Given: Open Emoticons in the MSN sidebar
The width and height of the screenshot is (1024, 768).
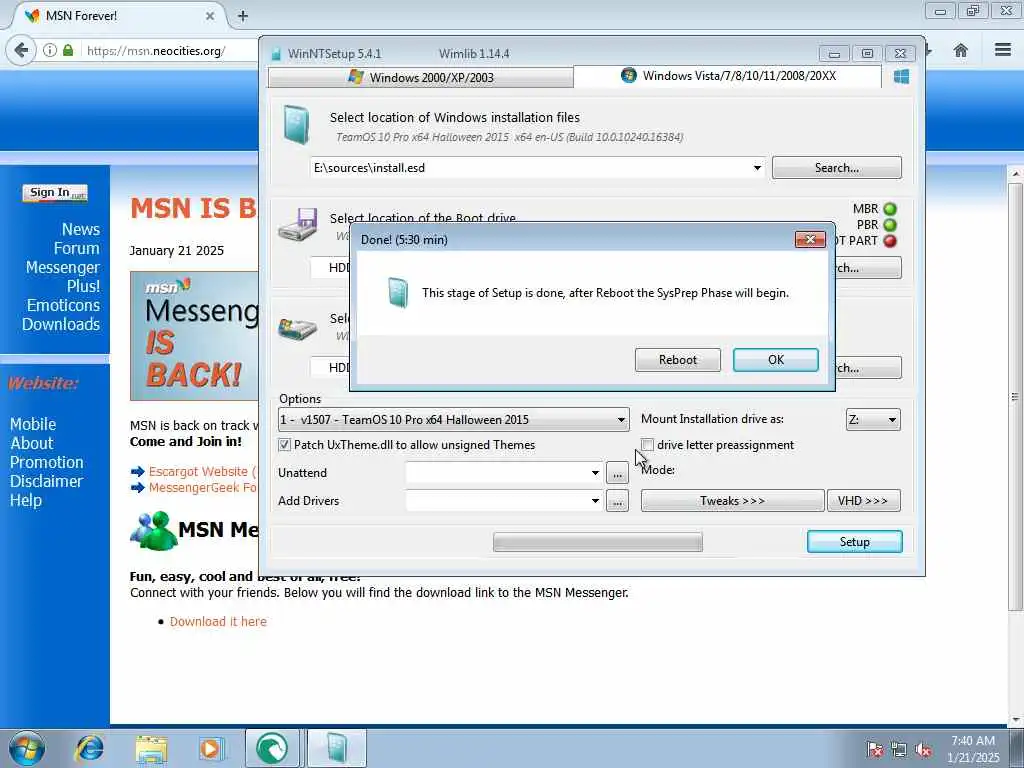Looking at the screenshot, I should click(63, 305).
